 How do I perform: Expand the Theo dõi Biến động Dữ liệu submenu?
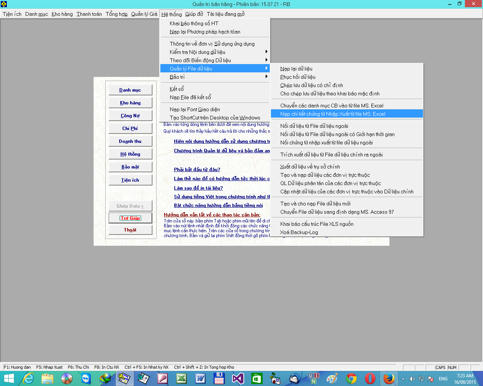[215, 60]
